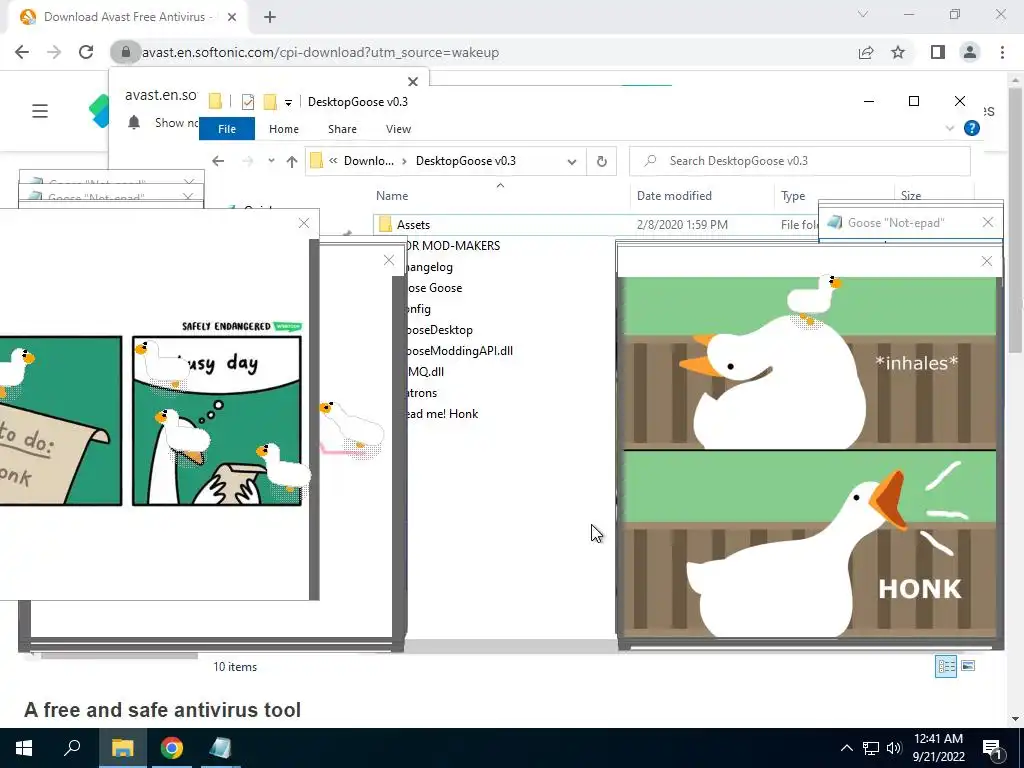This screenshot has height=768, width=1024.
Task: Dismiss the avast.en.softonic notification popup
Action: click(x=413, y=82)
